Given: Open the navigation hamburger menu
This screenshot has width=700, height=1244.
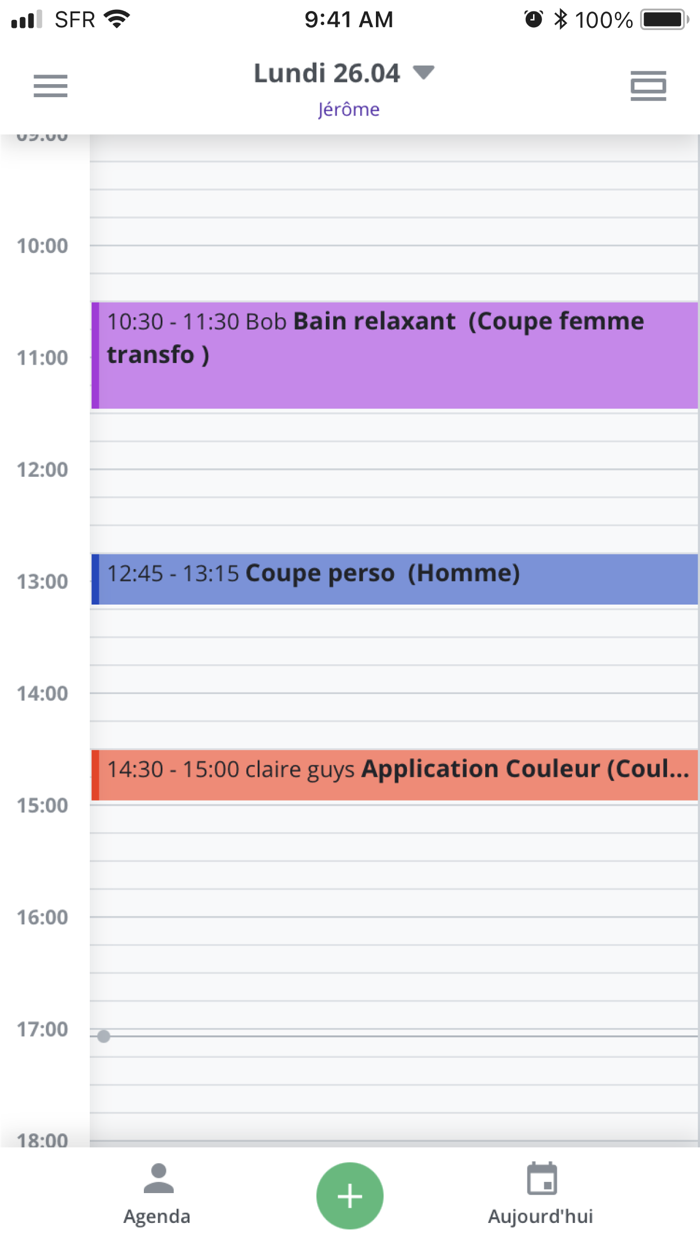Looking at the screenshot, I should [50, 86].
